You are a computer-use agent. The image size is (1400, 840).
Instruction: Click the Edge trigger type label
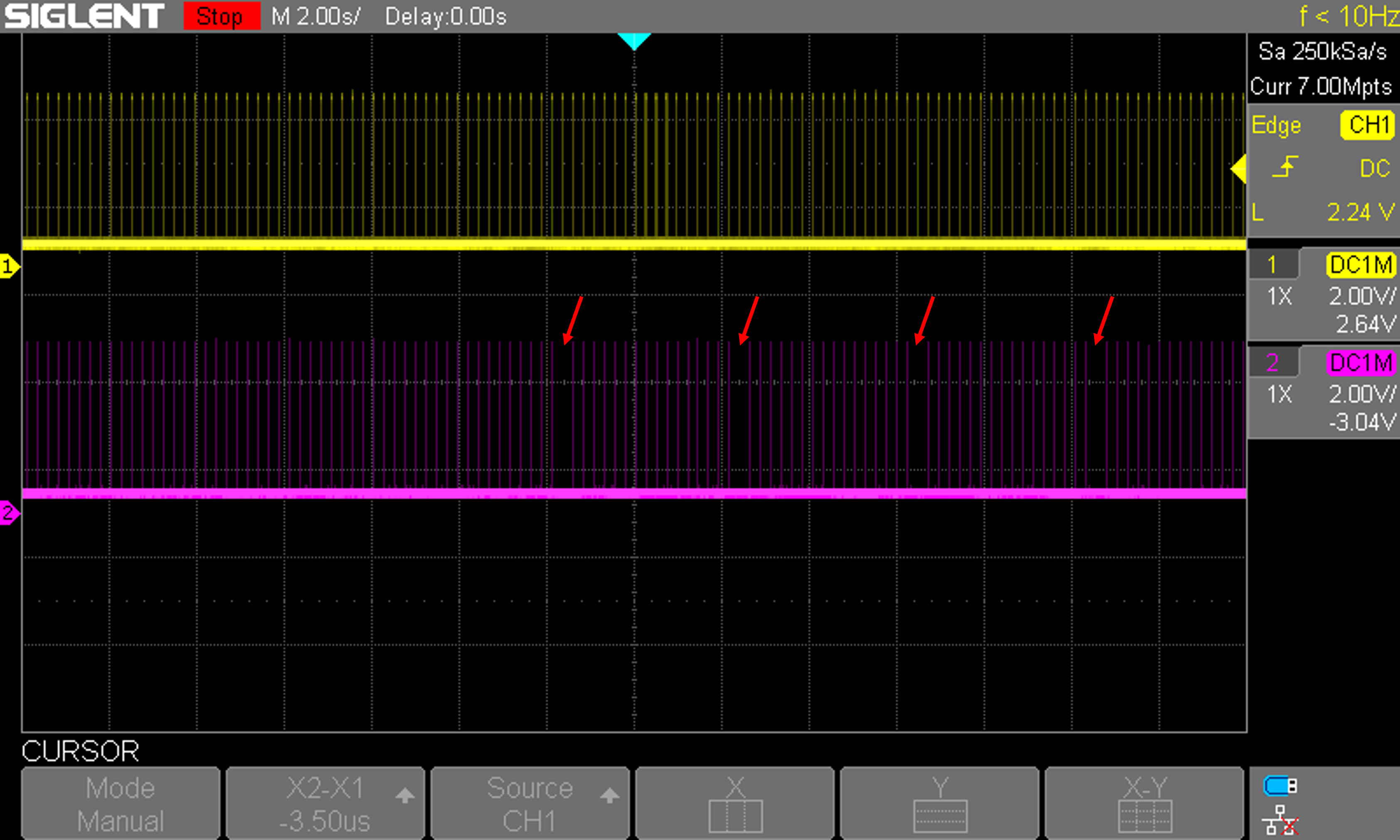point(1277,125)
